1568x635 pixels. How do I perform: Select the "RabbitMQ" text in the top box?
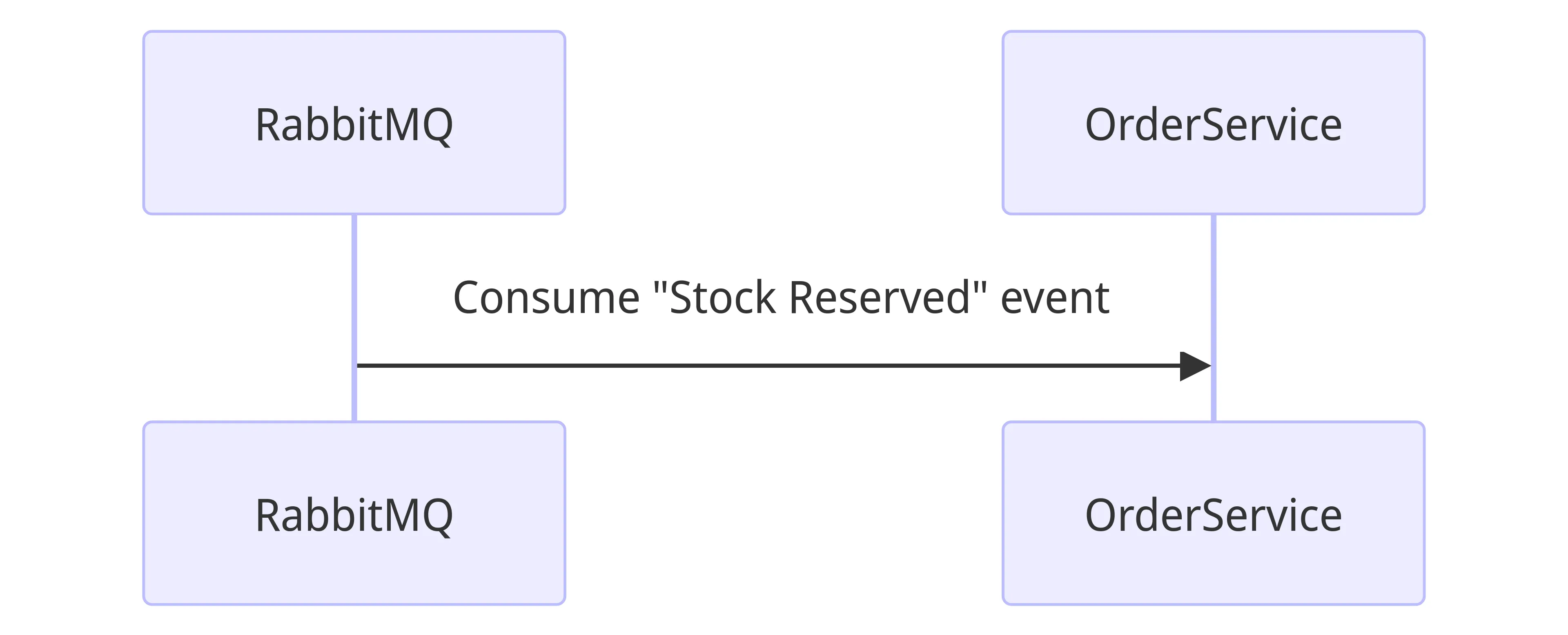[354, 125]
